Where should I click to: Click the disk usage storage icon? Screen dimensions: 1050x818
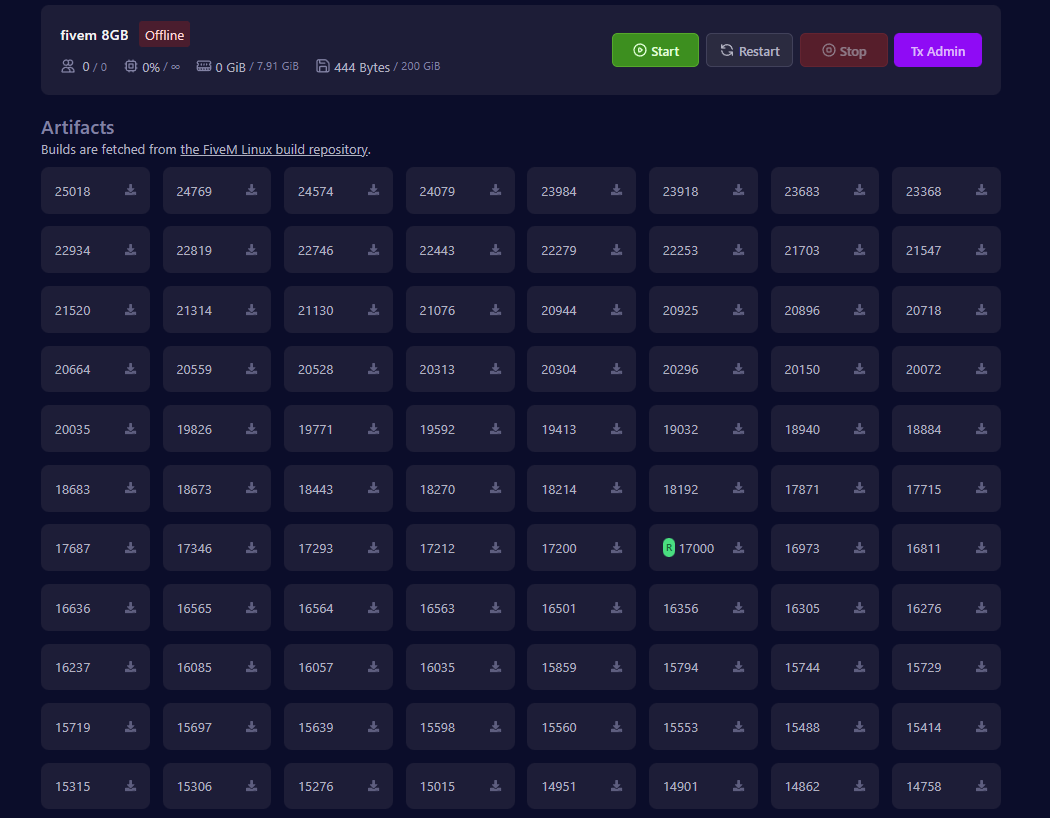coord(323,67)
